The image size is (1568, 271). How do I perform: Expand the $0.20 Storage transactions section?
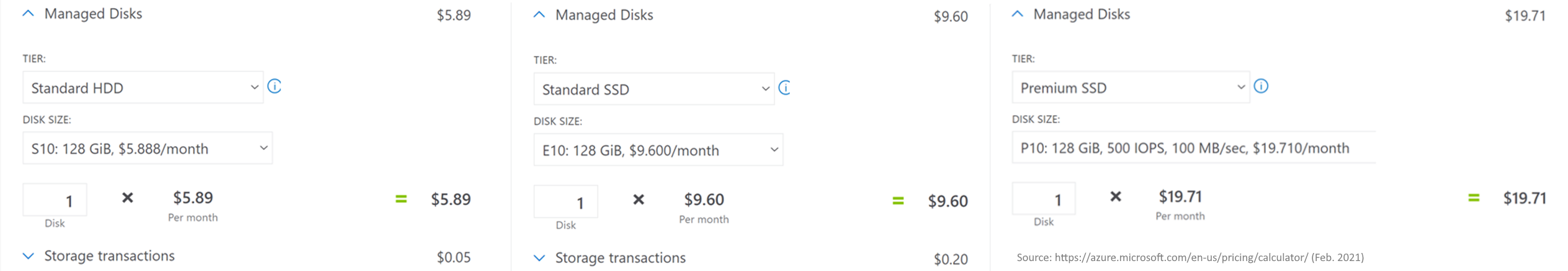tap(539, 258)
